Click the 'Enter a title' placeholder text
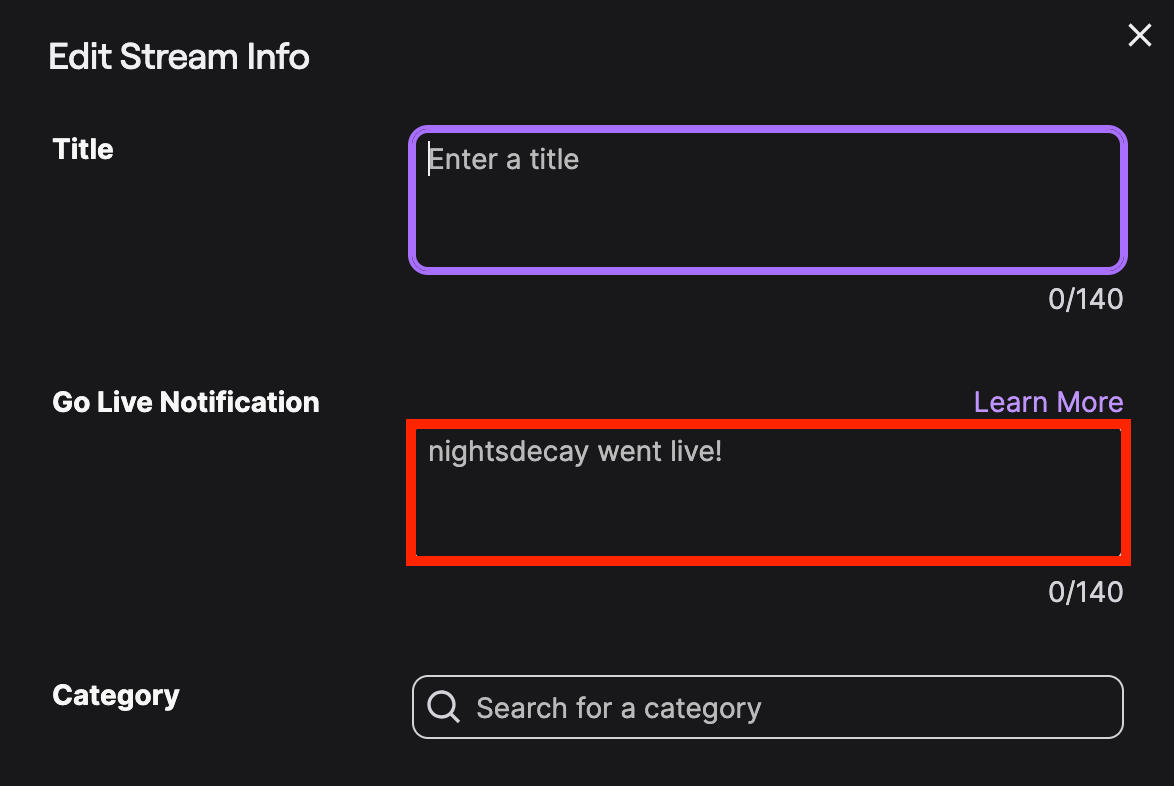 [504, 160]
